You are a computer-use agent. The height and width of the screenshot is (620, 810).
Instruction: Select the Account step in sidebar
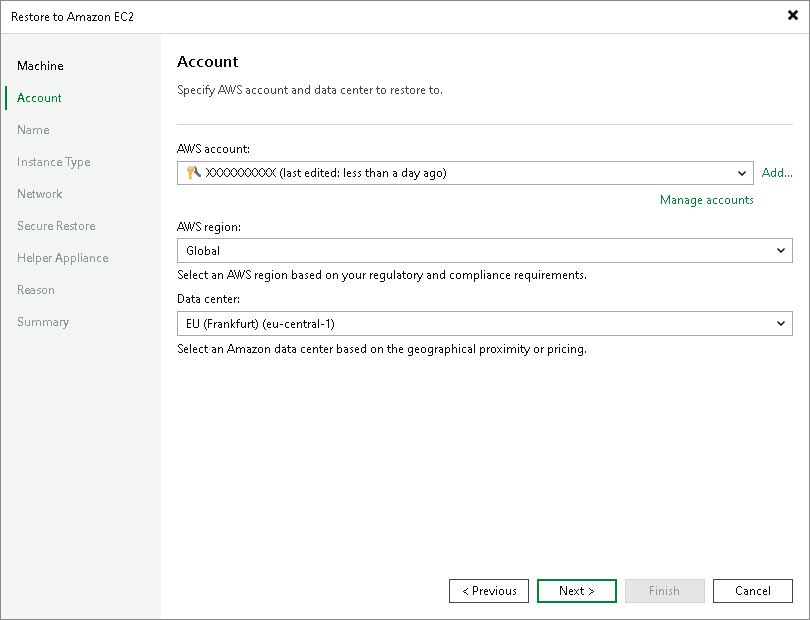[39, 98]
